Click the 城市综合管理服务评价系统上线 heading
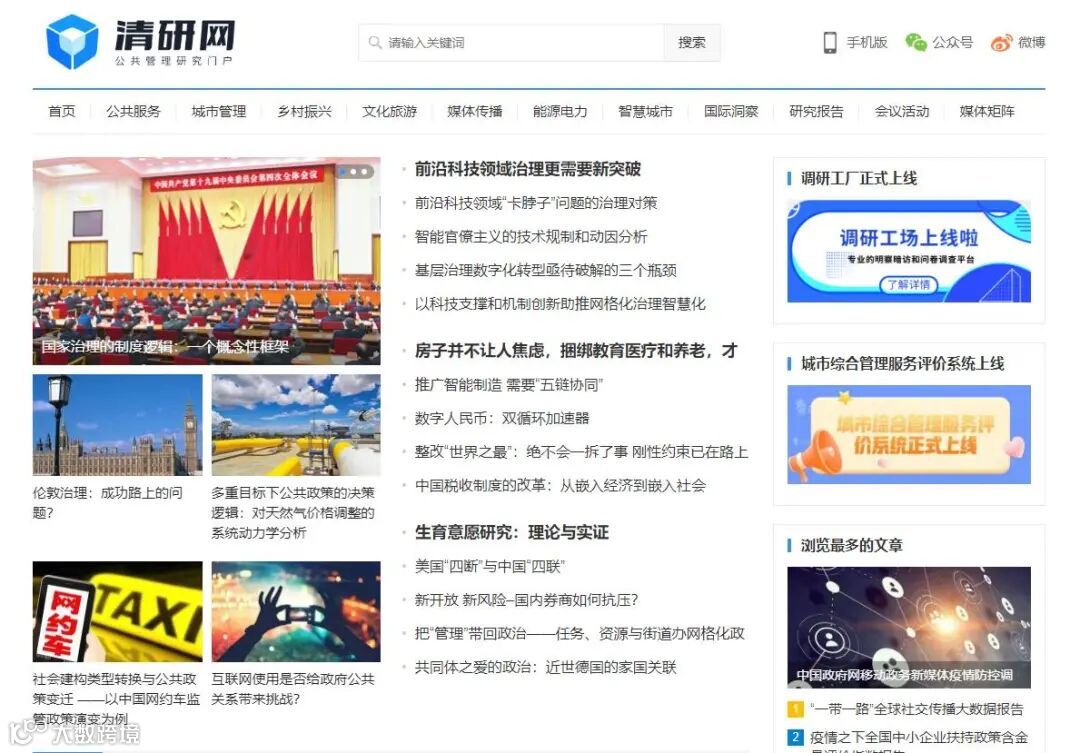1080x753 pixels. point(902,364)
